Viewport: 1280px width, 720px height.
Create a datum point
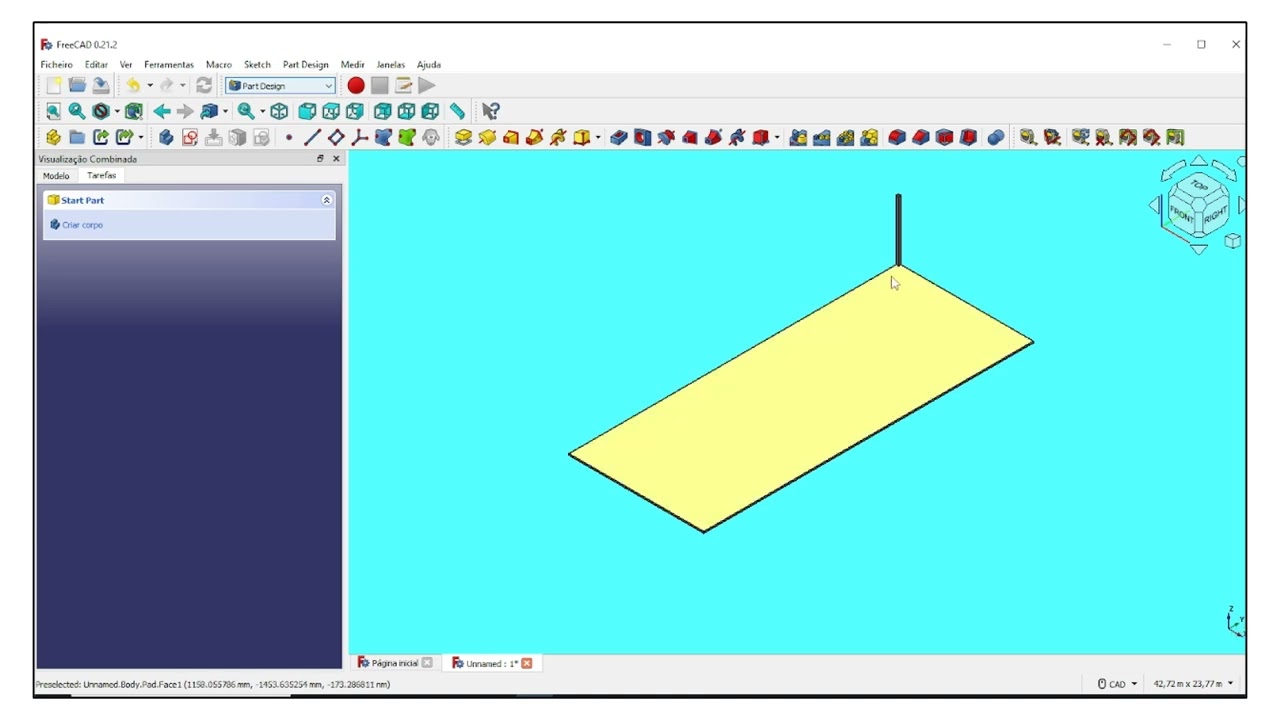click(289, 138)
